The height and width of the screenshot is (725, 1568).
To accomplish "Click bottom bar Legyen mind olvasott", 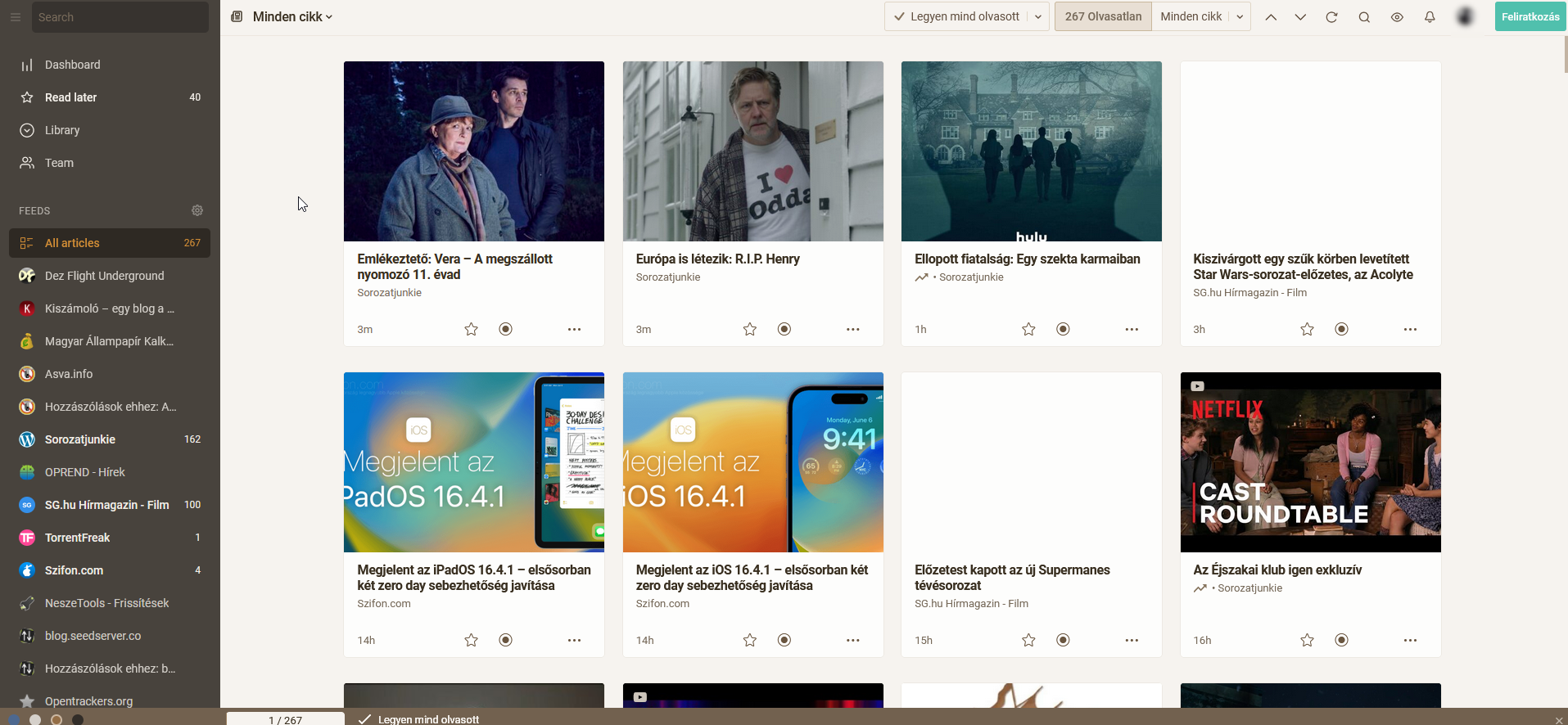I will pos(418,719).
